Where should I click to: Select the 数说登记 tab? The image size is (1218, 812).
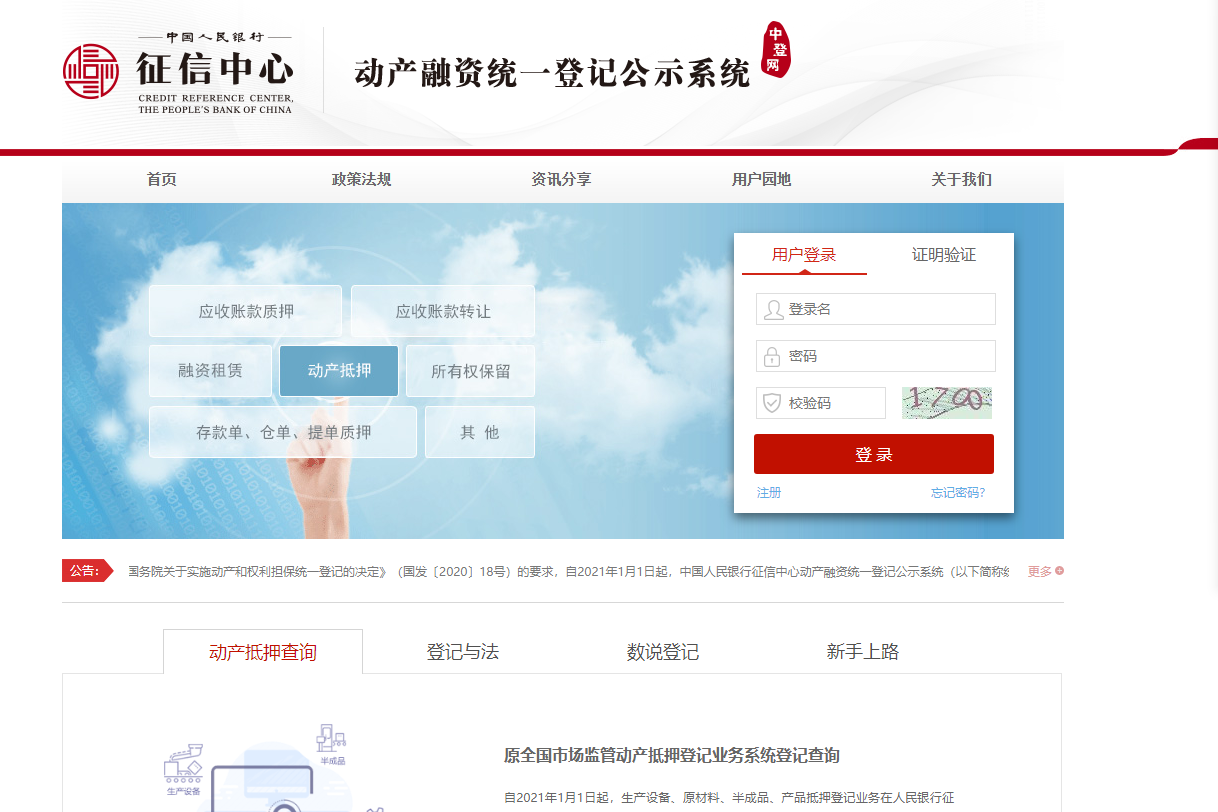(x=663, y=652)
